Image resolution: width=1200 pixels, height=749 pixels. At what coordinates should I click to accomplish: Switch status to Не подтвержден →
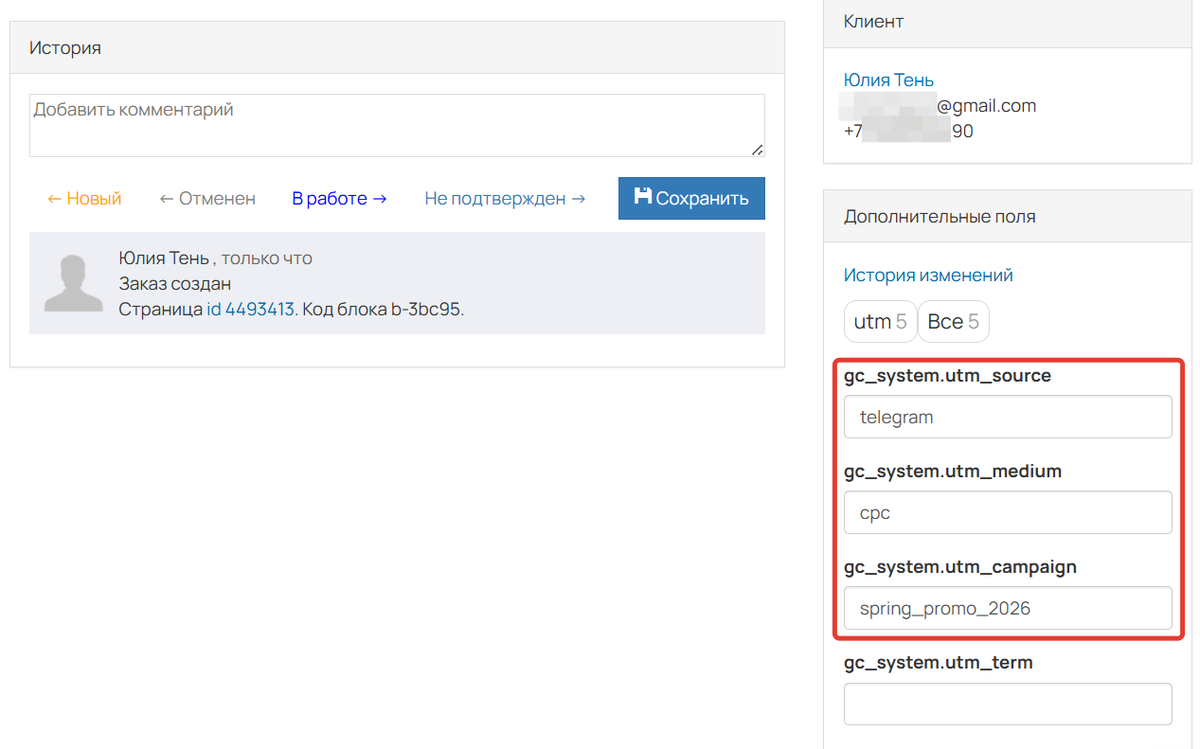tap(505, 199)
